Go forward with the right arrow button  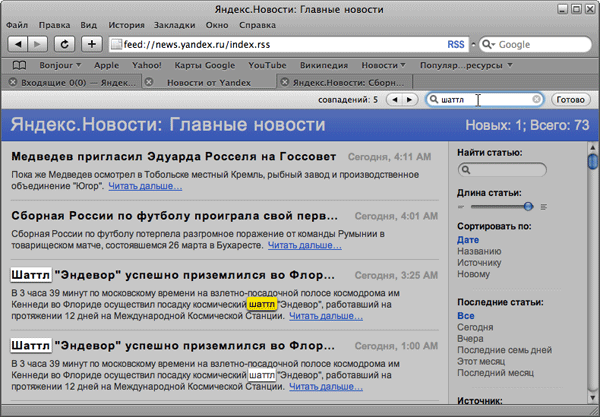click(x=38, y=44)
